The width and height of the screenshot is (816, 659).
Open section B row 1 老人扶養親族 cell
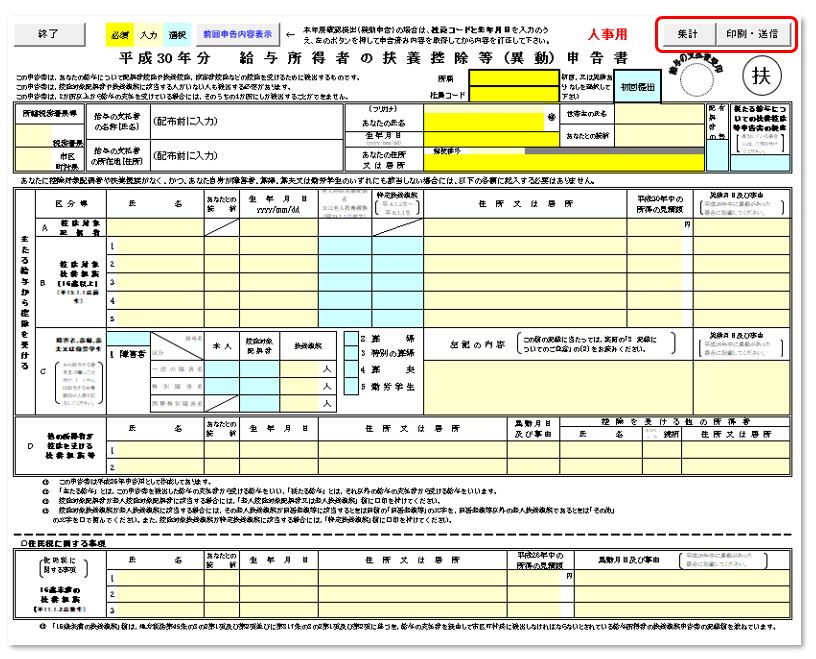click(x=345, y=246)
